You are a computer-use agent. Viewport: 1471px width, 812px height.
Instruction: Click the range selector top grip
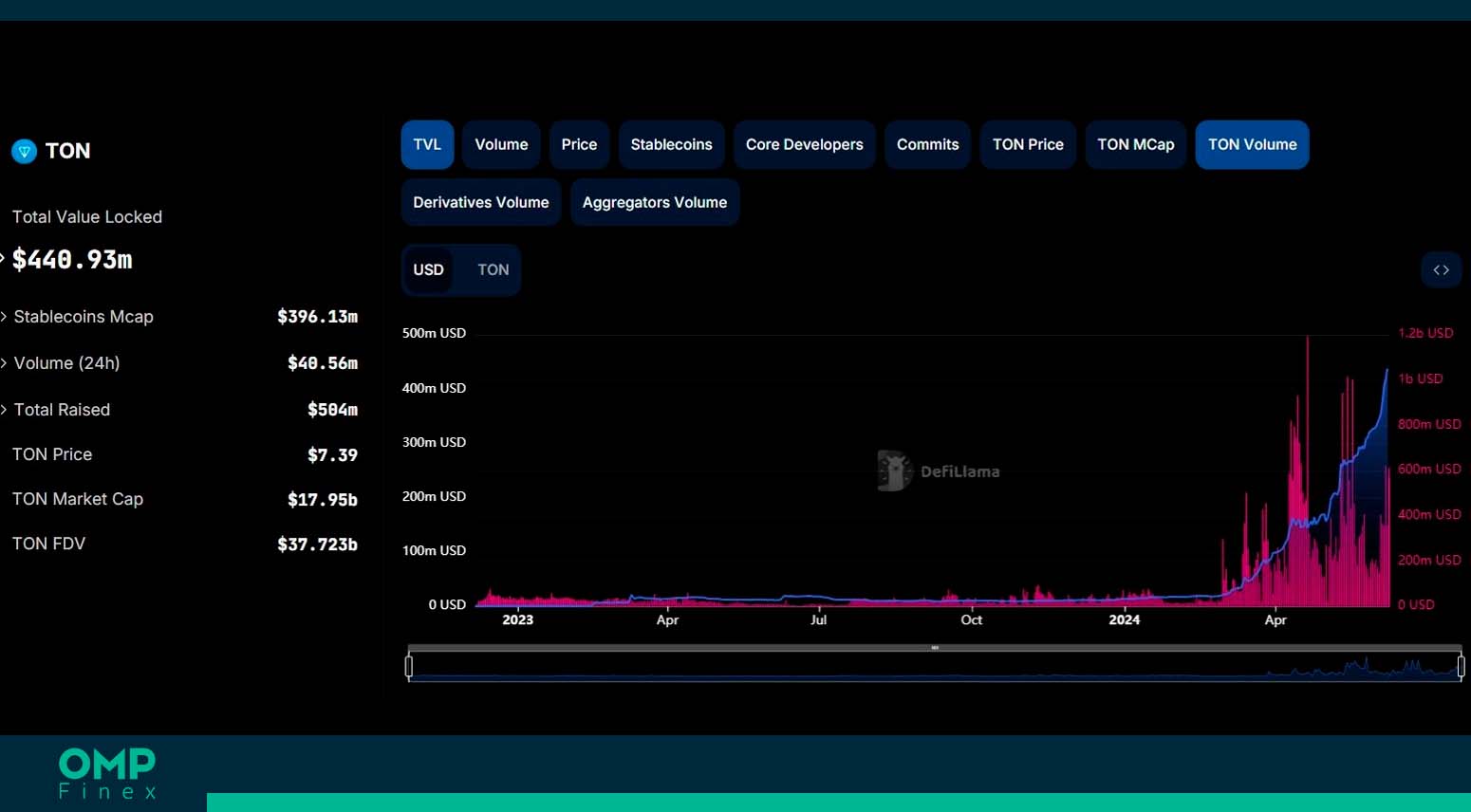pyautogui.click(x=935, y=648)
